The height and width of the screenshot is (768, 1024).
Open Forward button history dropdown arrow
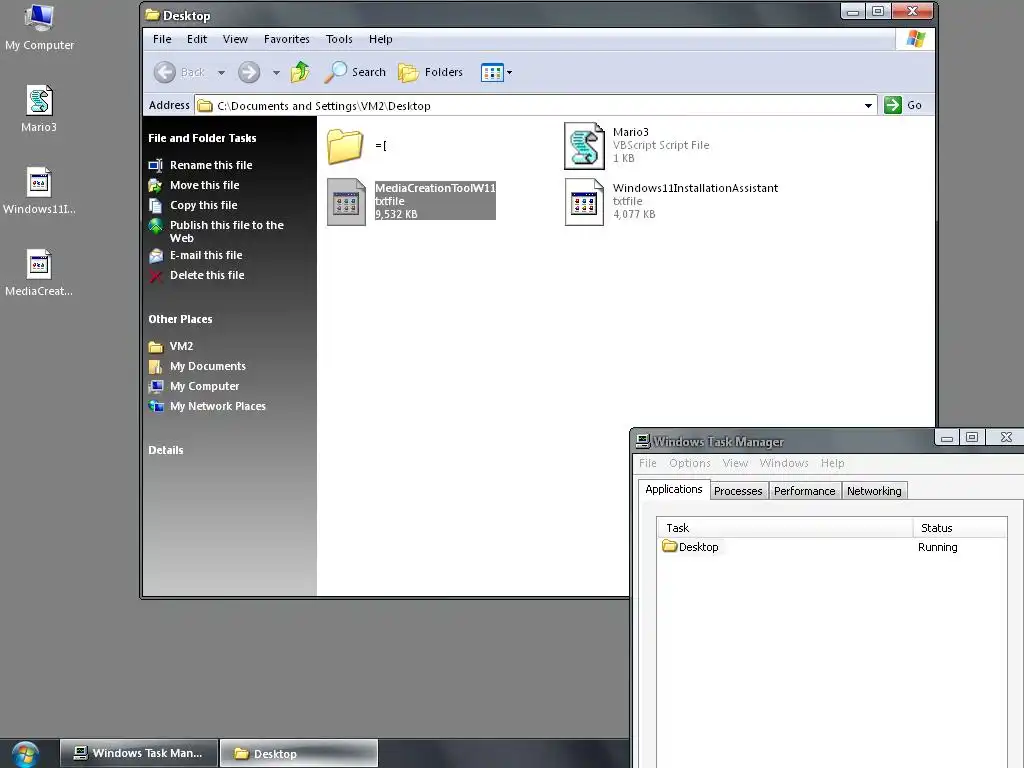point(276,72)
